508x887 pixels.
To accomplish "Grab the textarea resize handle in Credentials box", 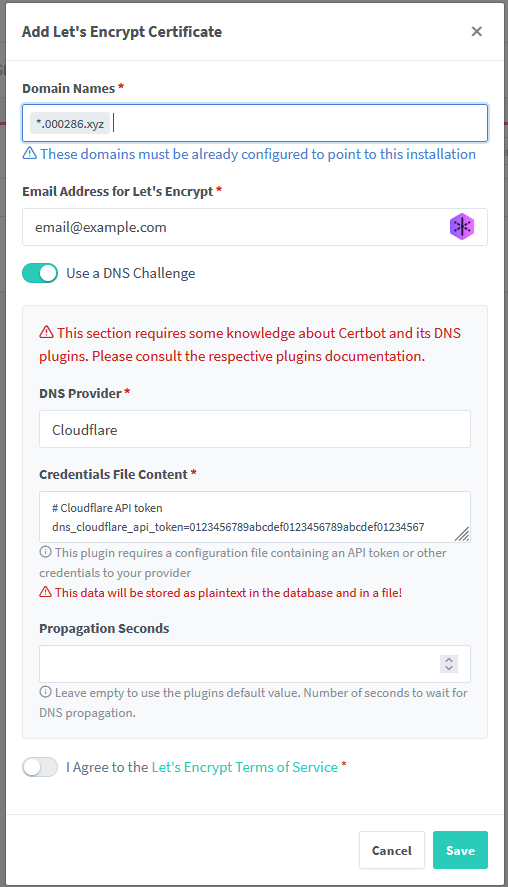I will [x=462, y=534].
